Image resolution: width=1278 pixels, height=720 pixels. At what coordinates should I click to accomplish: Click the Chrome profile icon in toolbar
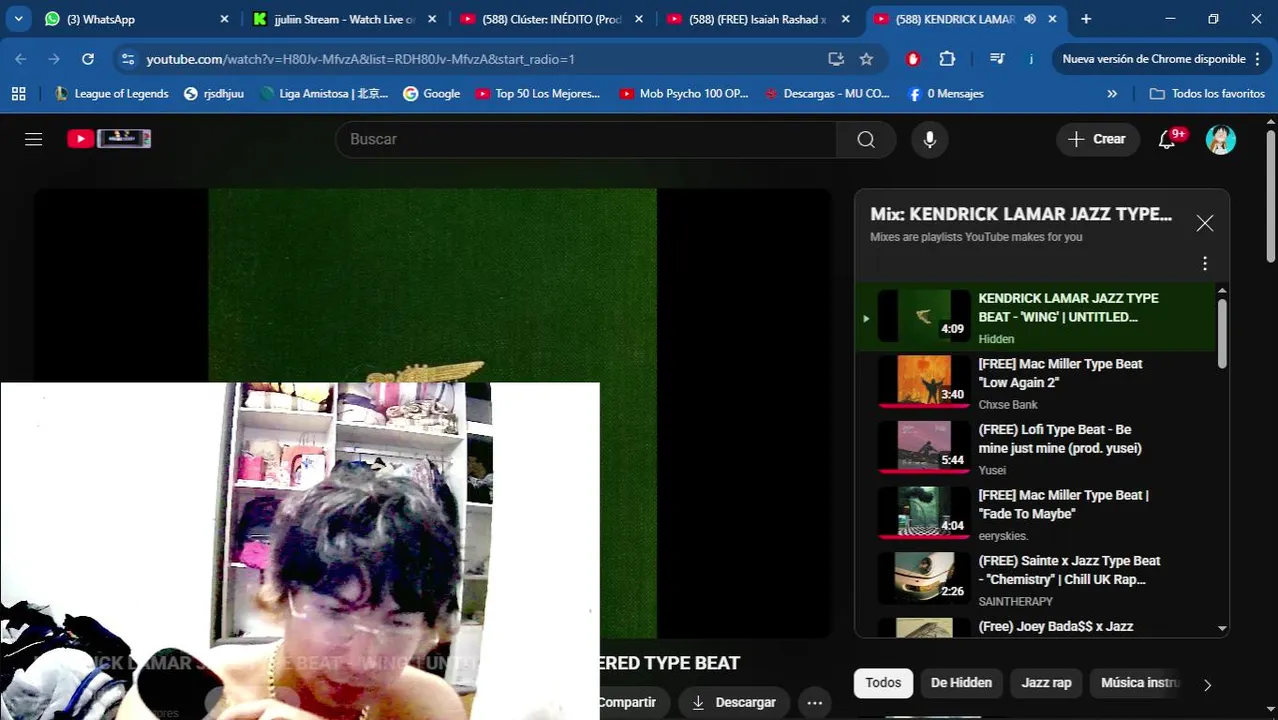[x=1031, y=59]
